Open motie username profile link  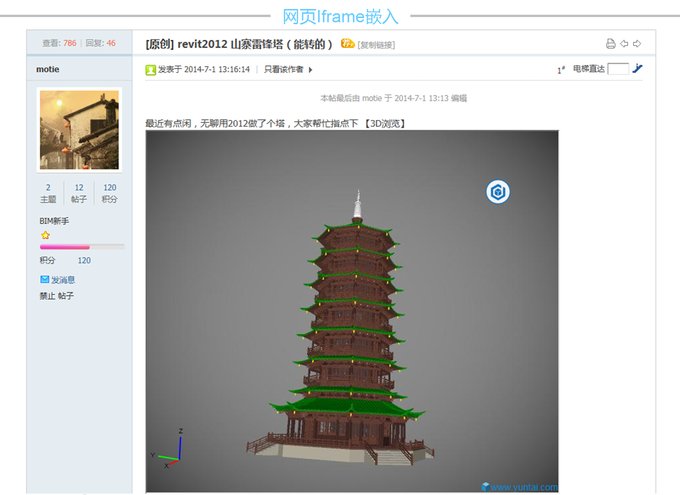pyautogui.click(x=47, y=69)
